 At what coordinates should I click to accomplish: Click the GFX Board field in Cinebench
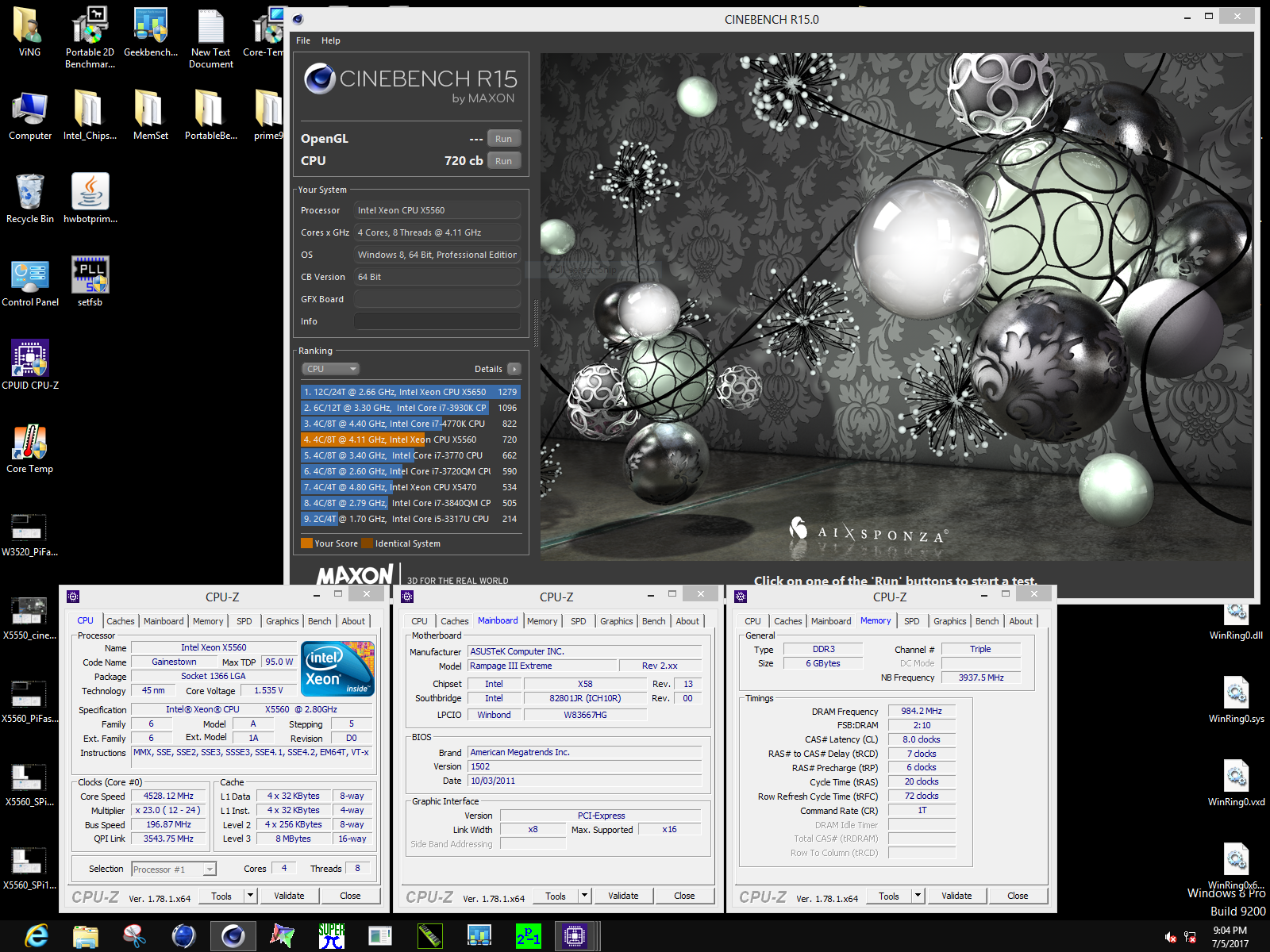(x=437, y=299)
